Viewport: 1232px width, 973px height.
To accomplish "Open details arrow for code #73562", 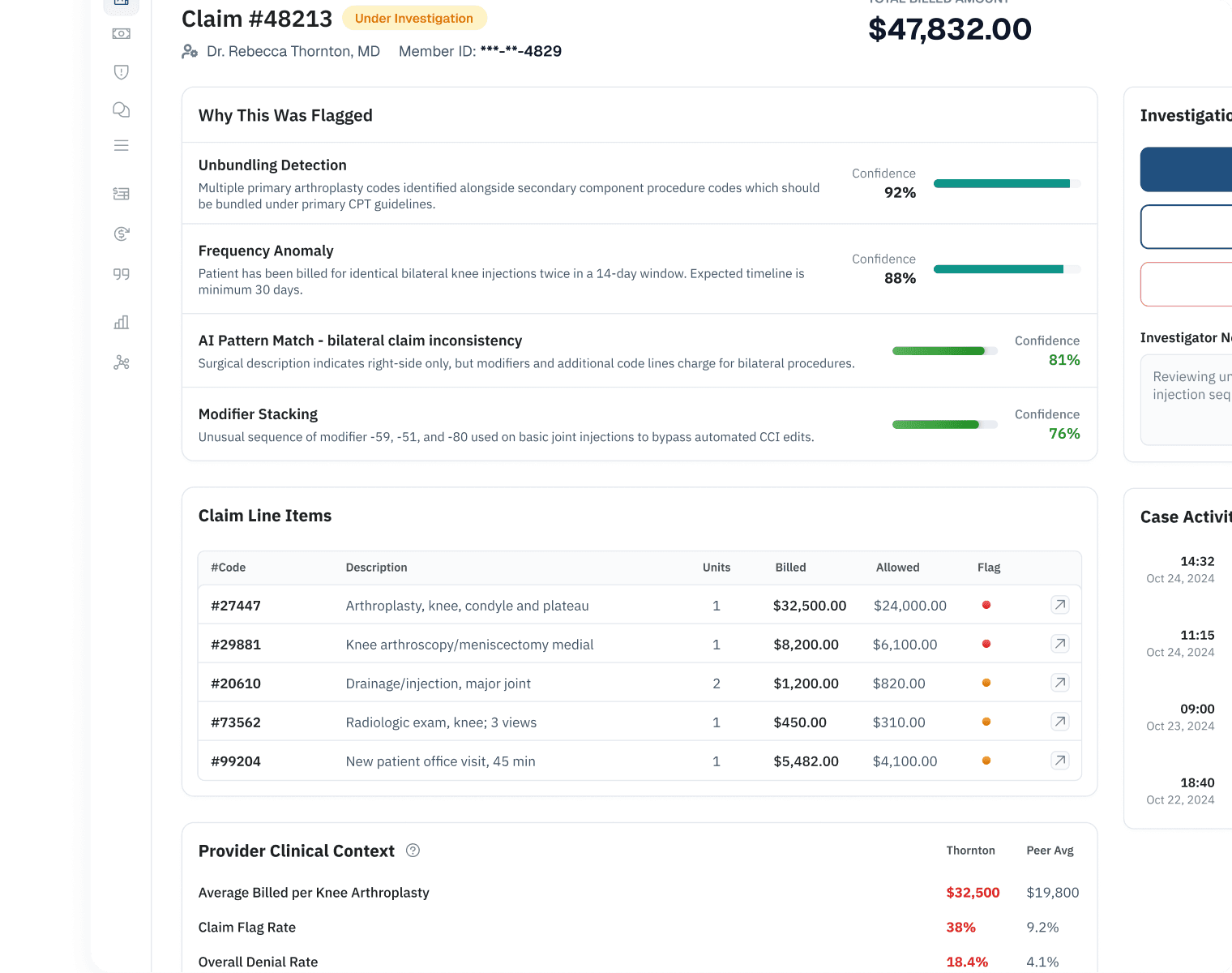I will coord(1060,722).
